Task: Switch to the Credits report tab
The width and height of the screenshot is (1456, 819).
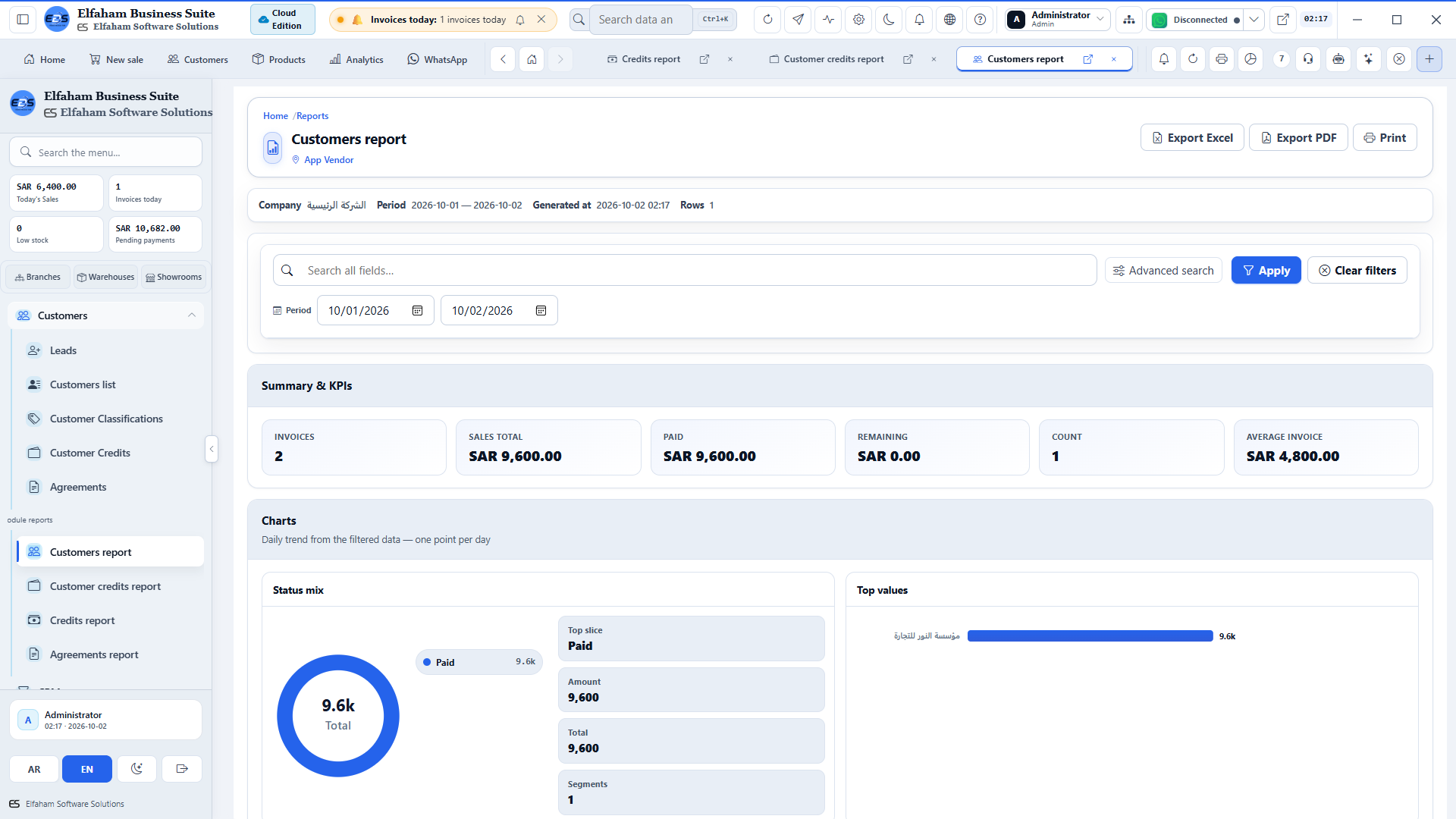Action: tap(651, 59)
